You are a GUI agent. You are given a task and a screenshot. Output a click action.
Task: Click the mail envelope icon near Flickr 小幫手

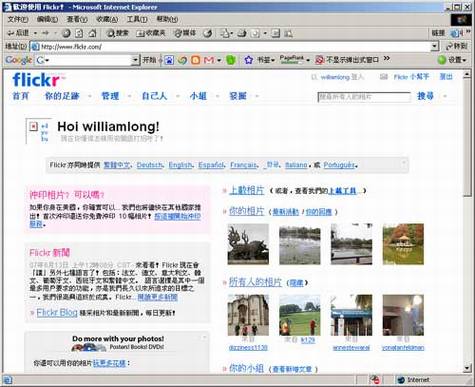tap(384, 77)
